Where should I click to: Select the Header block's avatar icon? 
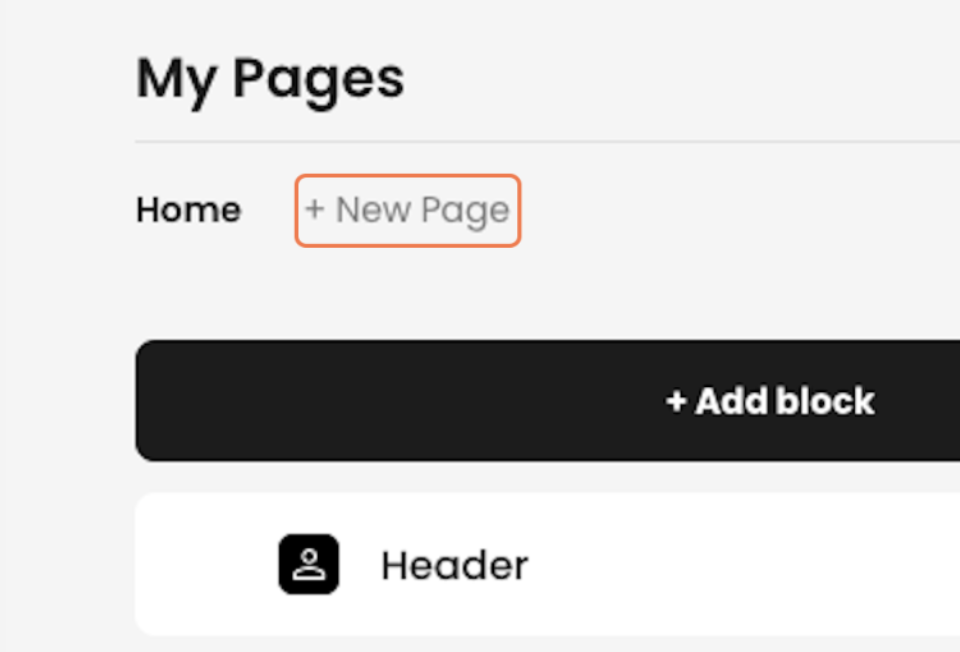pyautogui.click(x=309, y=564)
